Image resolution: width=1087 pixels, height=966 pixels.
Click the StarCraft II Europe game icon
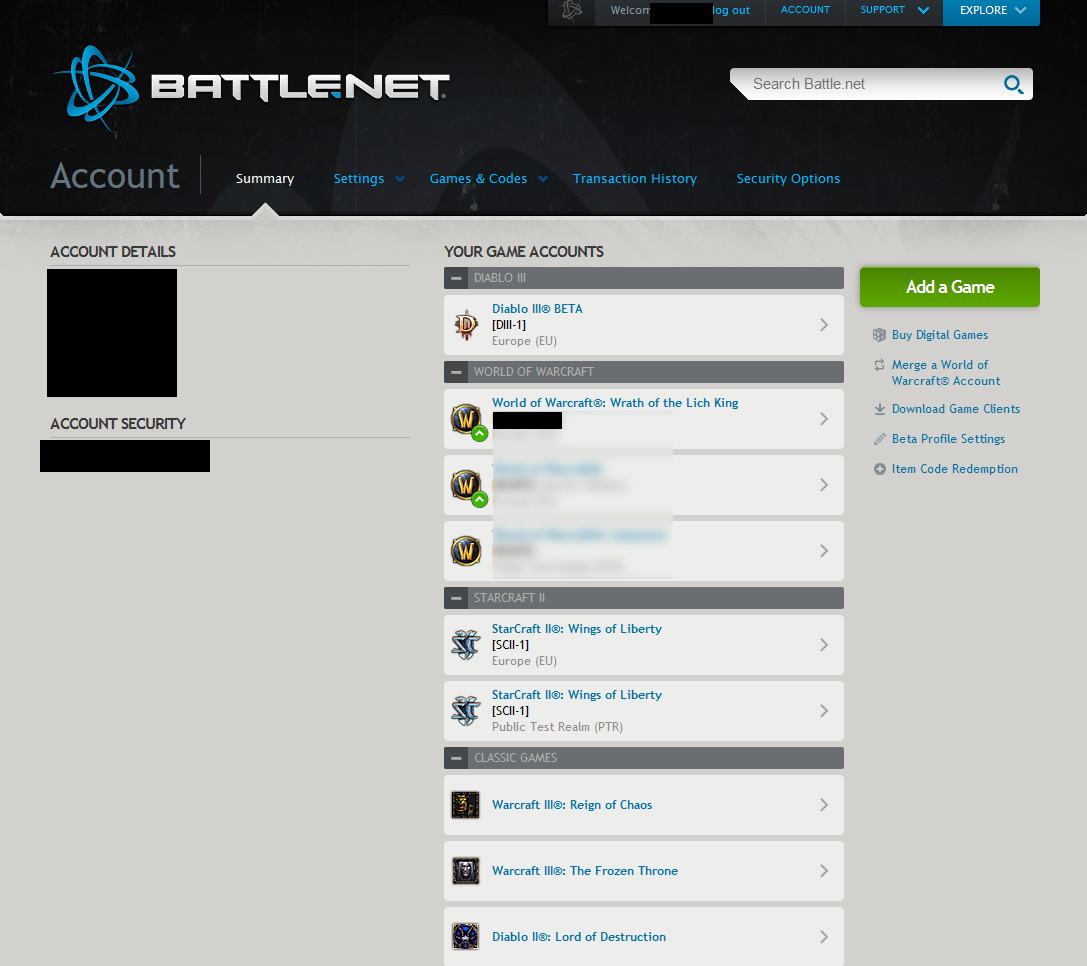click(x=466, y=645)
